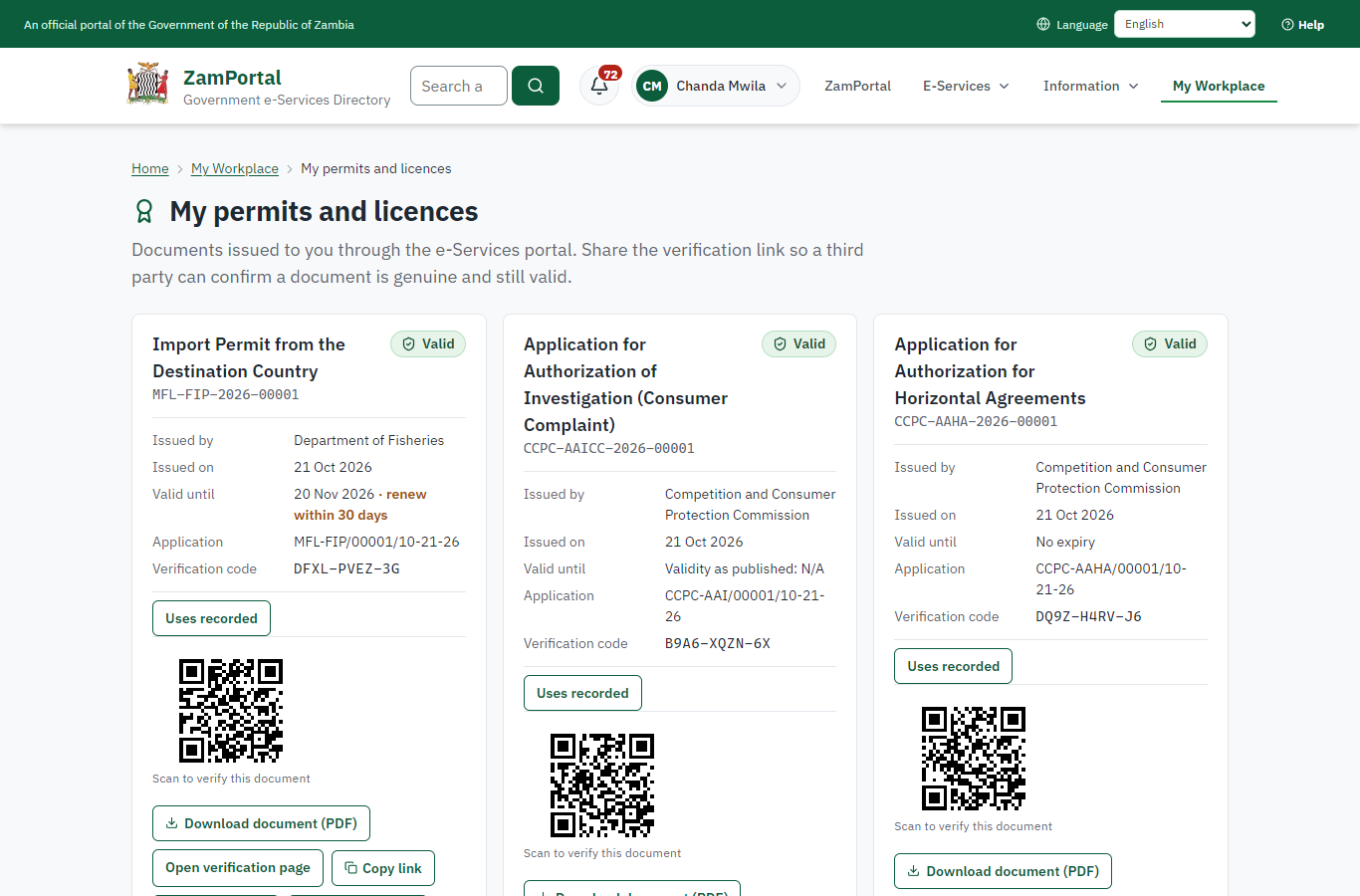Open the ZamPortal nav item

tap(857, 86)
